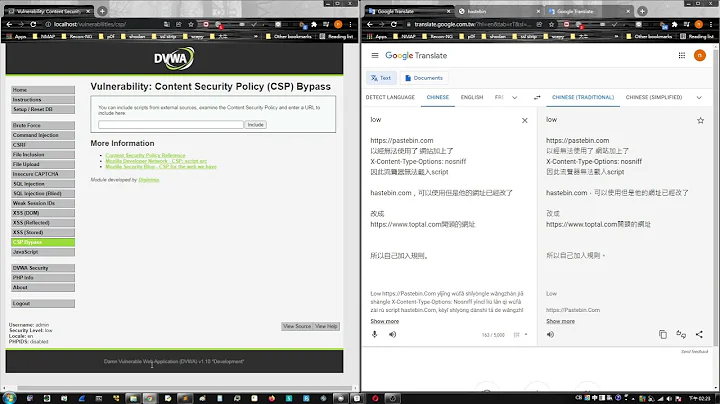Open a new tab in Translate browser
The height and width of the screenshot is (404, 720).
coord(642,11)
